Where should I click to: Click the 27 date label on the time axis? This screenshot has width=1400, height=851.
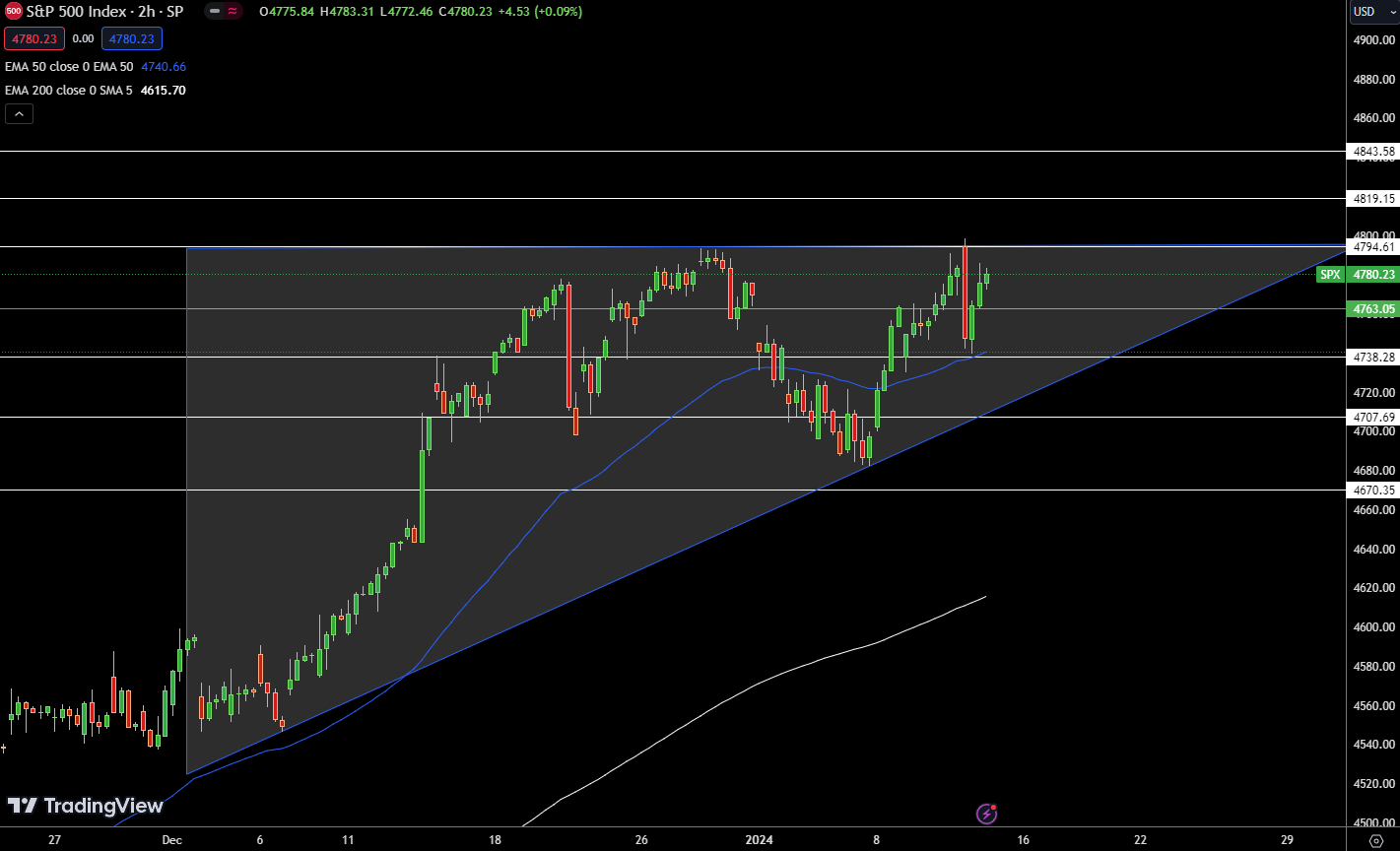pyautogui.click(x=54, y=840)
